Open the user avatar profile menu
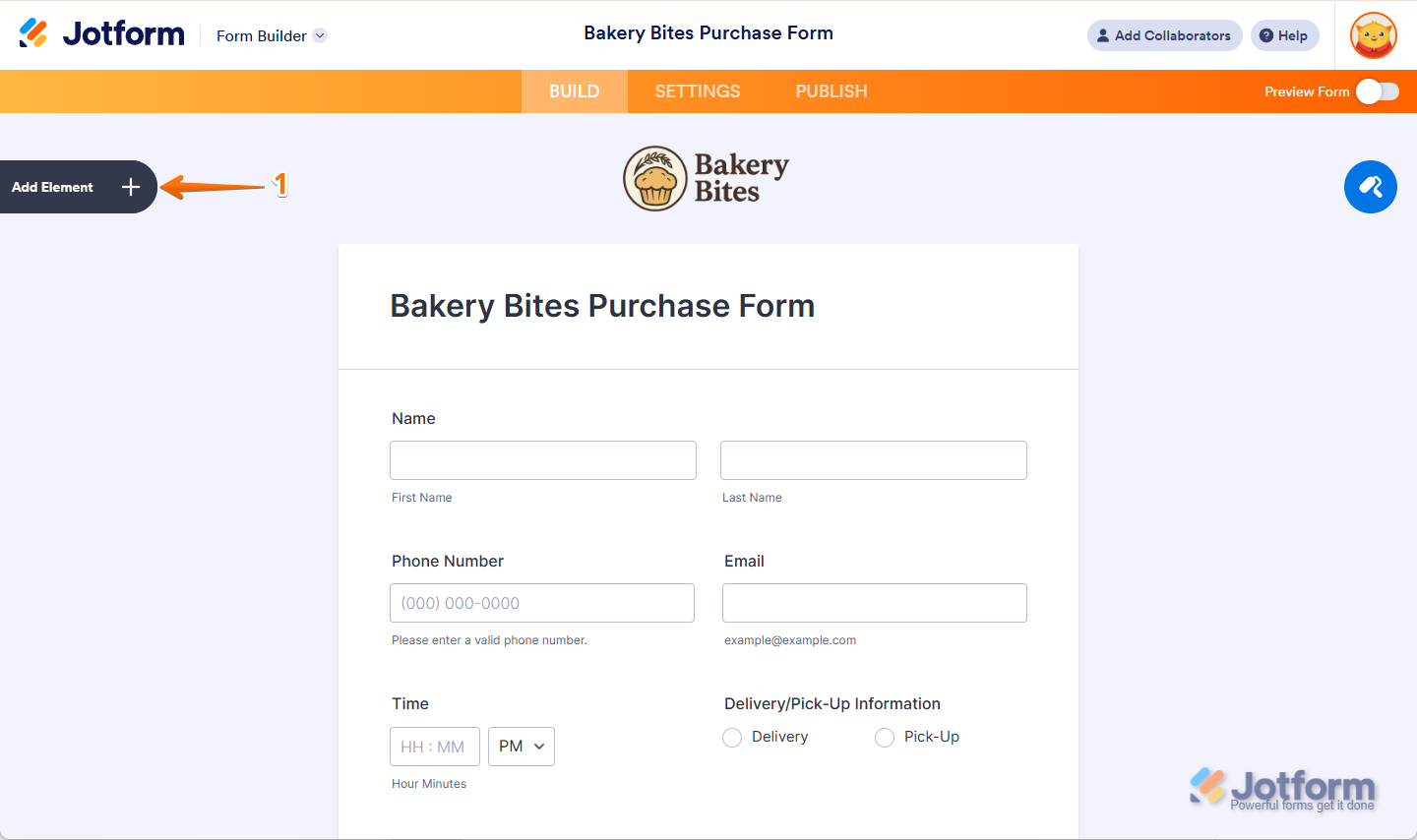Screen dimensions: 1417x840 point(1374,35)
